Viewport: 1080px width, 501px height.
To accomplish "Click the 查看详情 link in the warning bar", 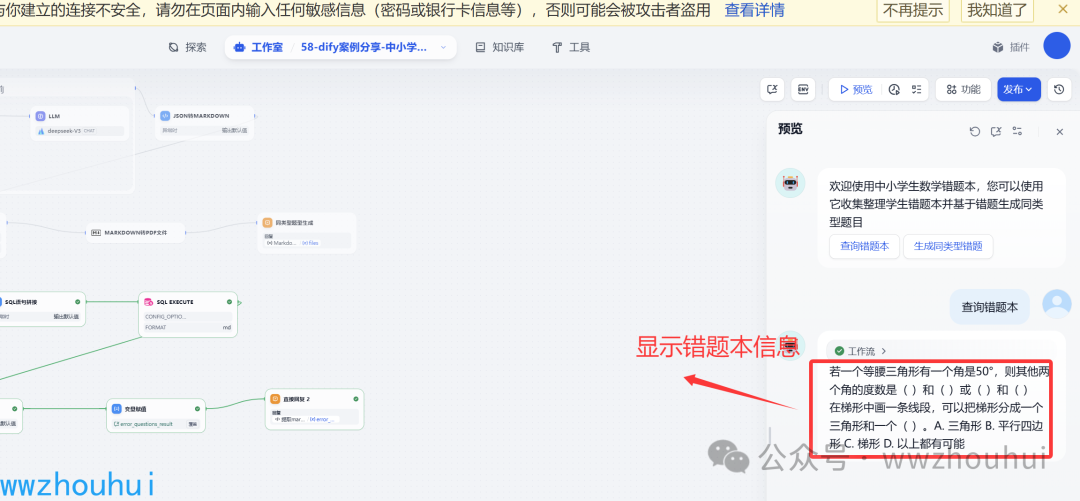I will (x=754, y=10).
